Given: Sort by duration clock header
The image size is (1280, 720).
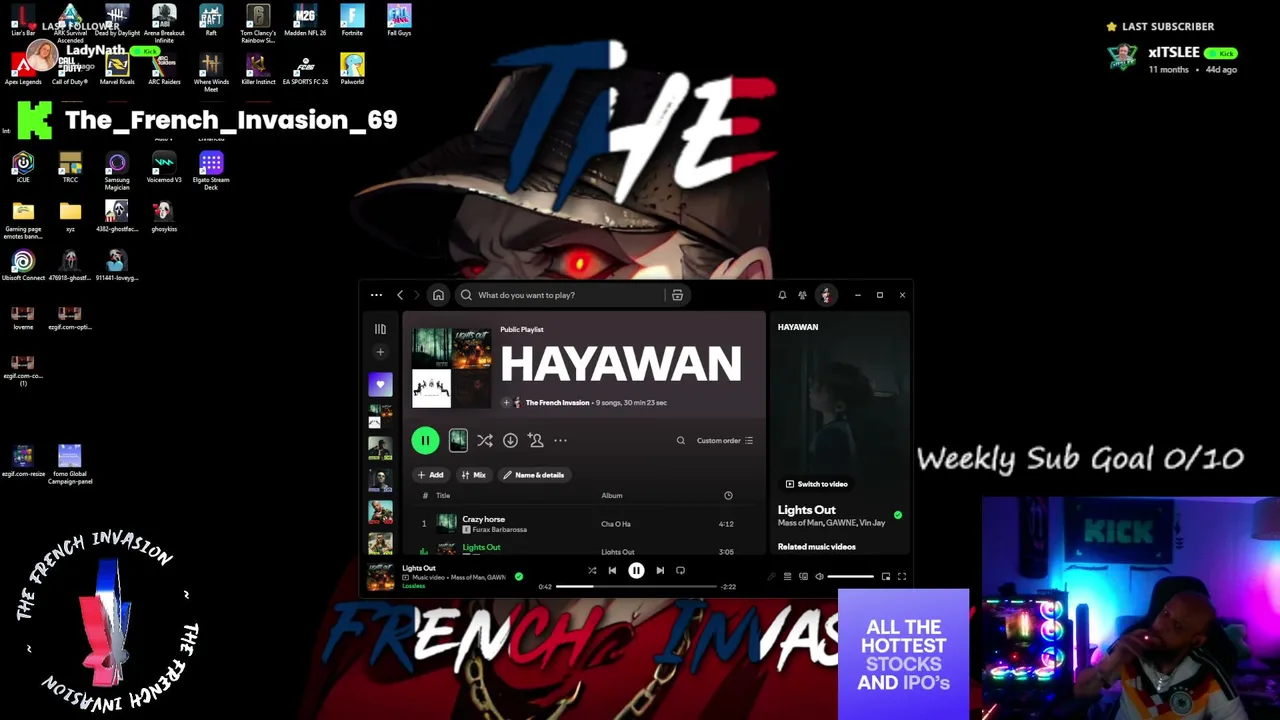Looking at the screenshot, I should point(728,496).
